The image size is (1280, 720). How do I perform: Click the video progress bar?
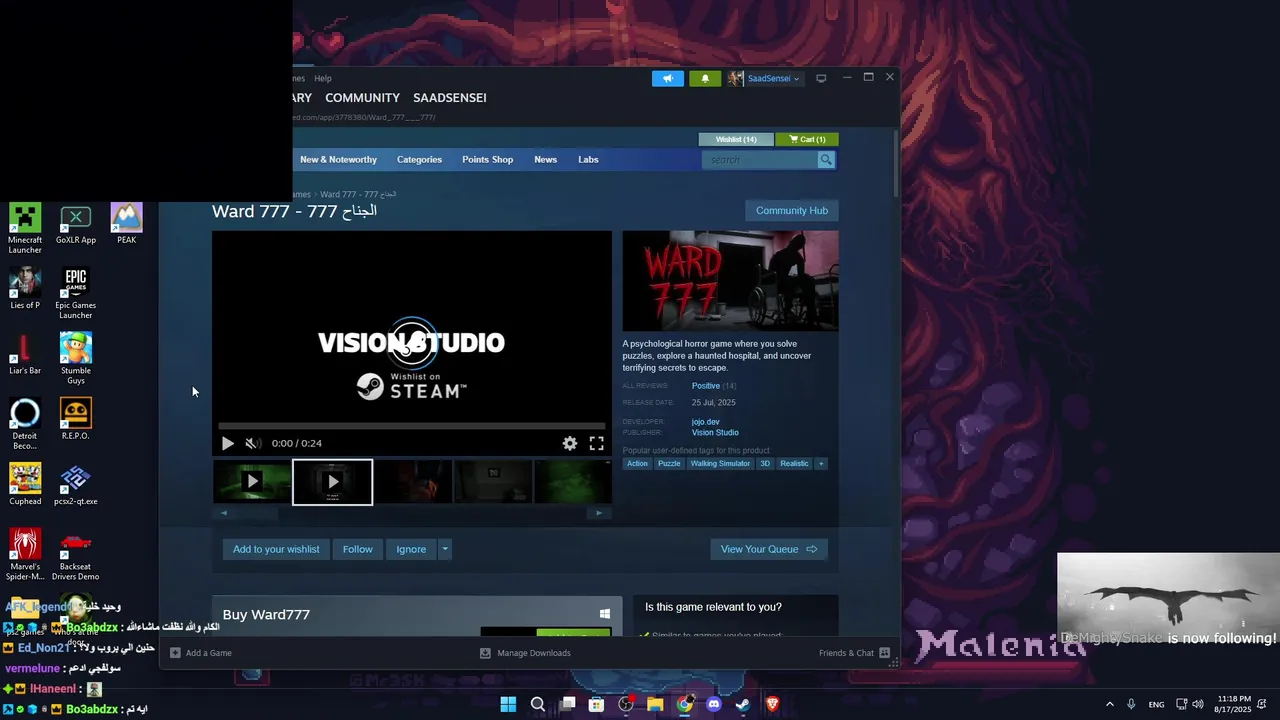411,426
